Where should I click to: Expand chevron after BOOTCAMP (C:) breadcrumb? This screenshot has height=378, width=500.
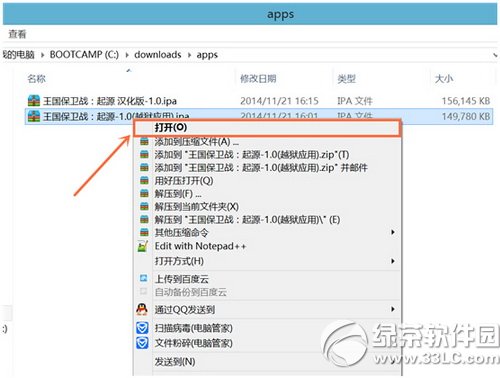tap(127, 55)
